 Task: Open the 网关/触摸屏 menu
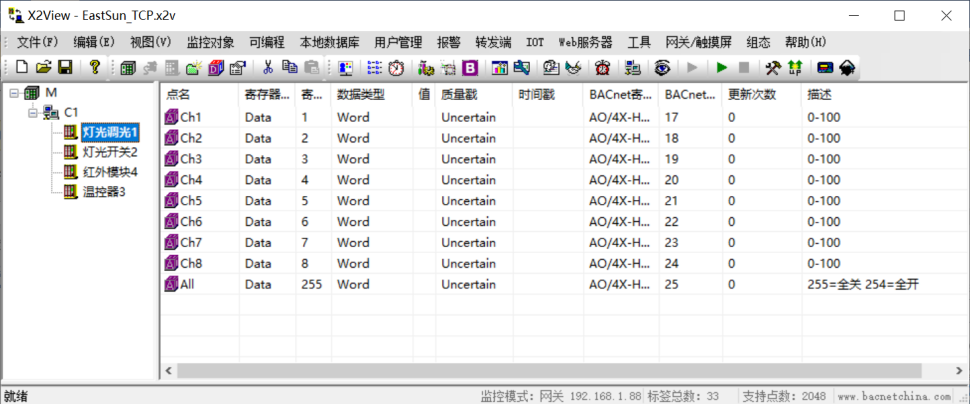coord(698,43)
